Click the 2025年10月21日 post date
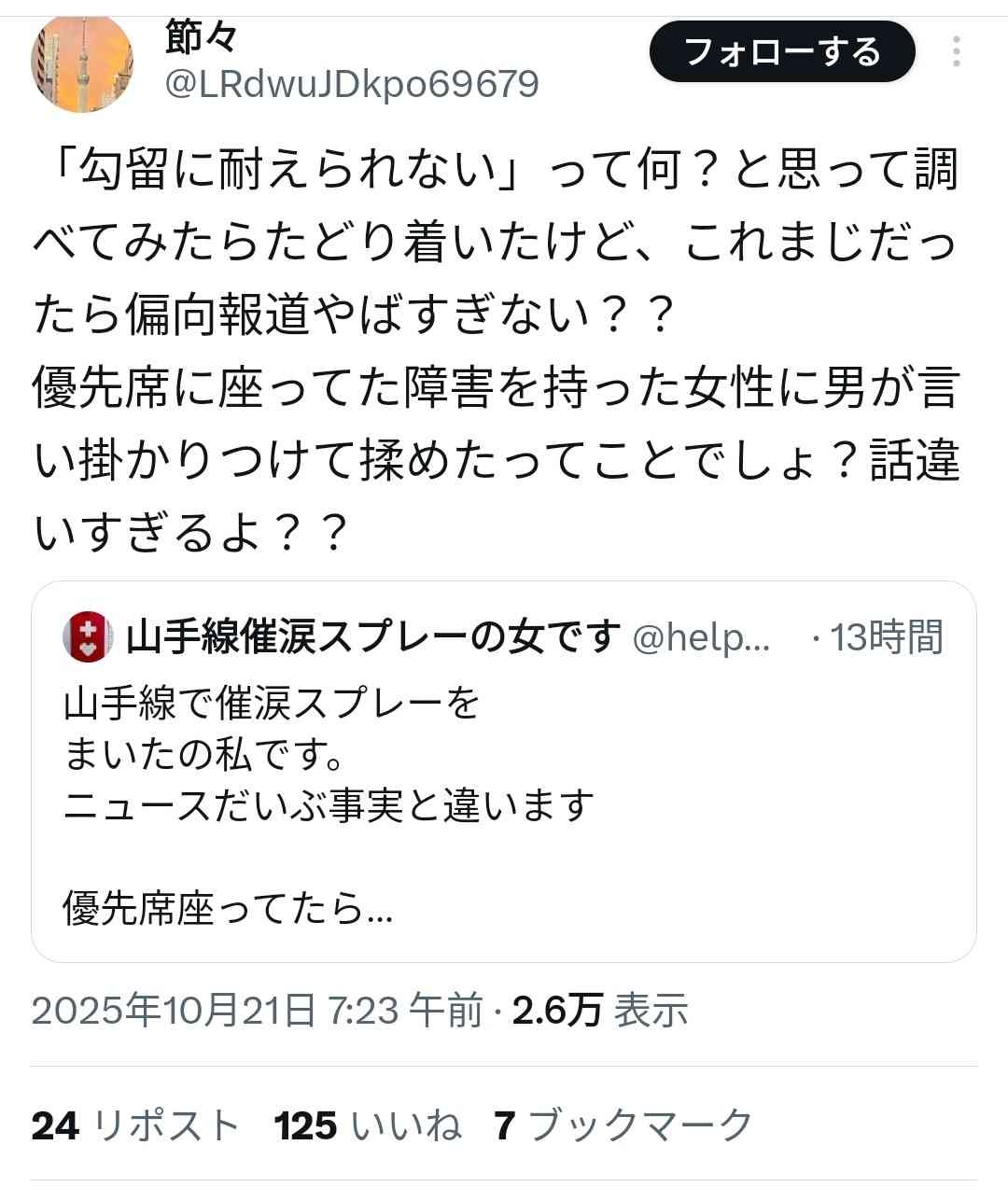The image size is (1008, 1201). pyautogui.click(x=174, y=1010)
